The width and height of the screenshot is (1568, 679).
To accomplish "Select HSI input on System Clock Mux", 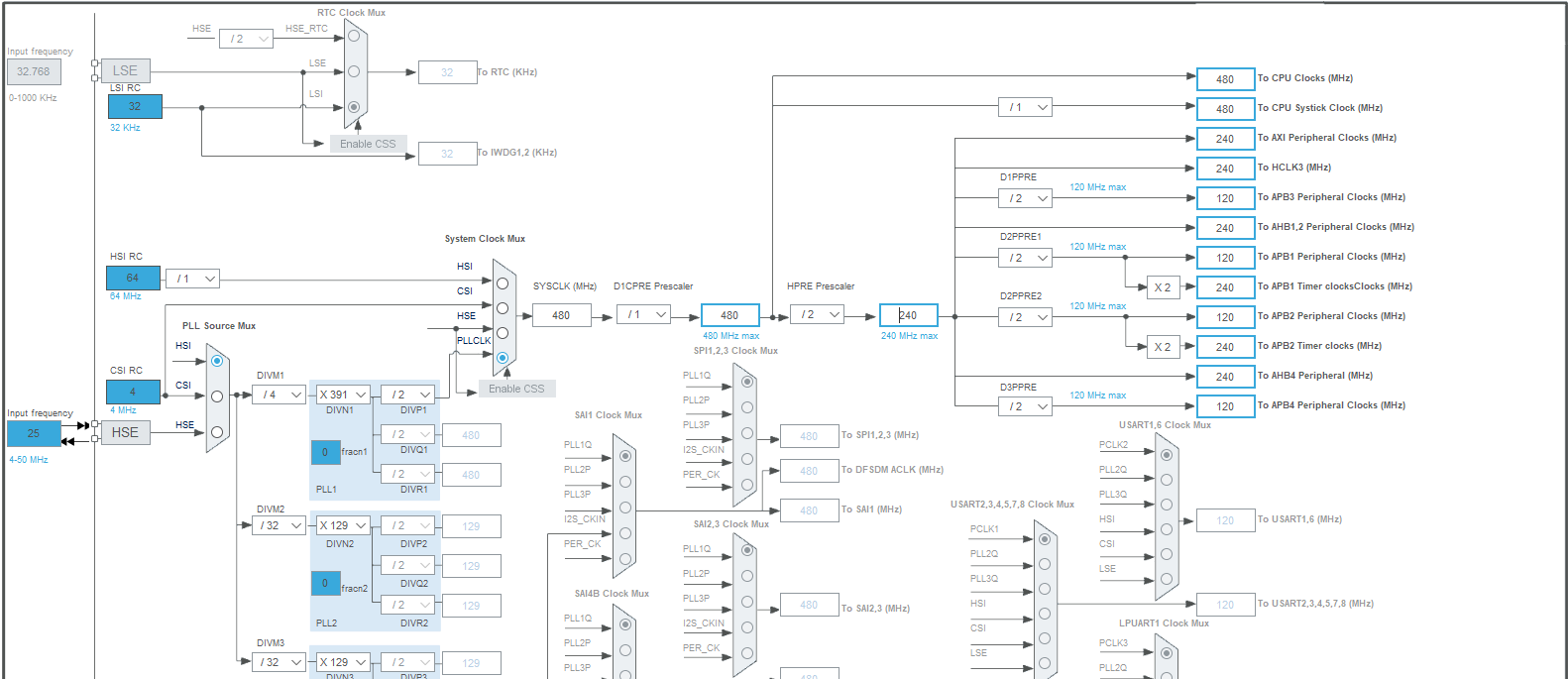I will click(503, 283).
